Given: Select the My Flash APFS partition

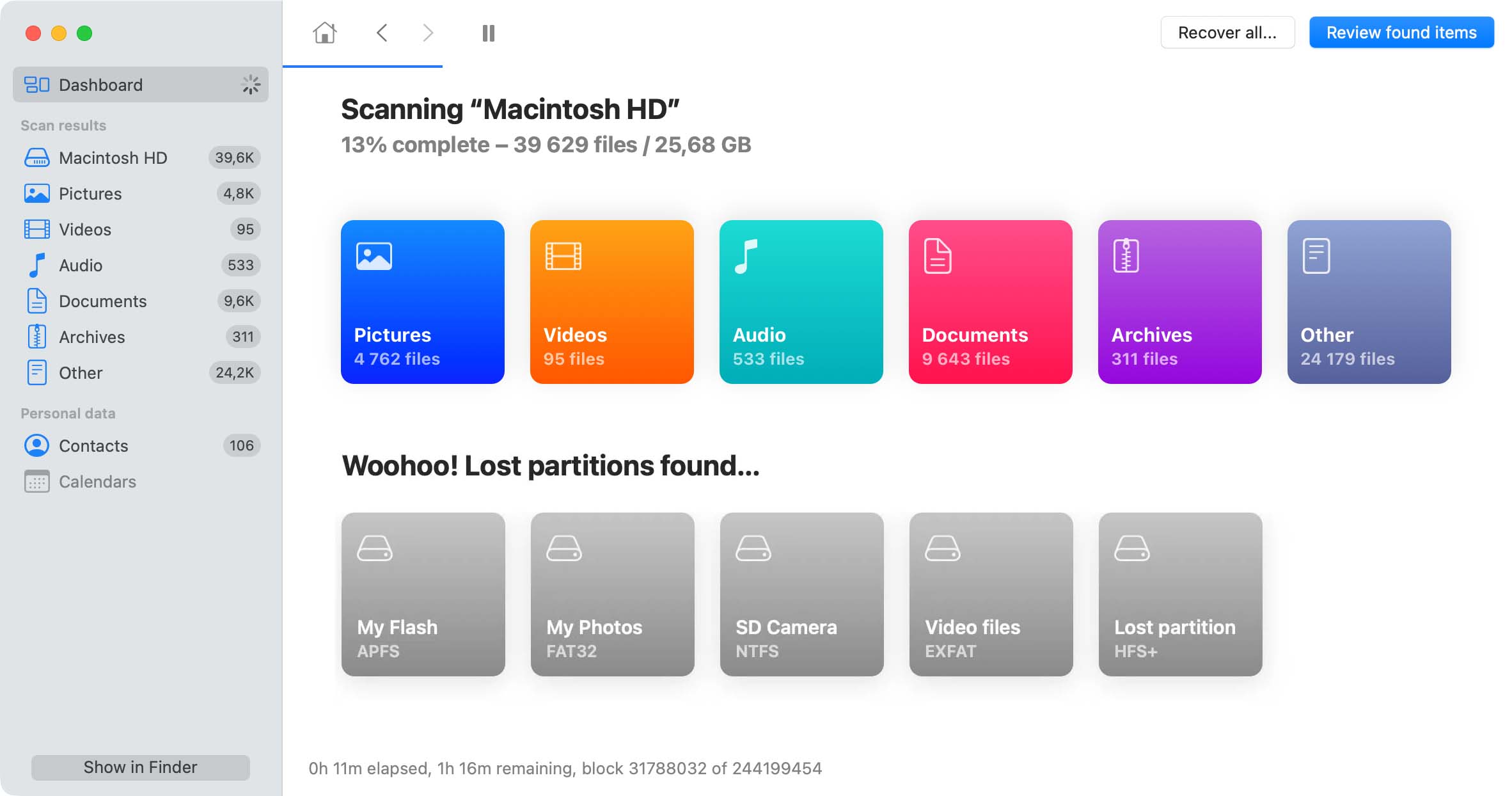Looking at the screenshot, I should click(x=422, y=595).
